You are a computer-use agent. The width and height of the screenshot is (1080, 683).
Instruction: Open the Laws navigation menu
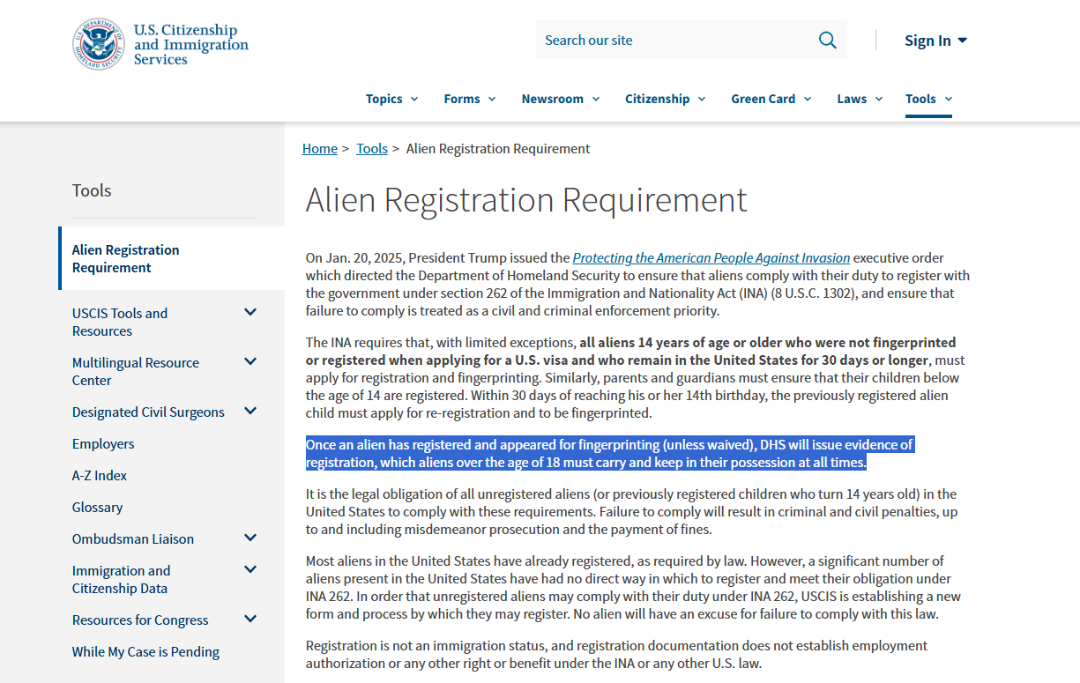pos(859,99)
